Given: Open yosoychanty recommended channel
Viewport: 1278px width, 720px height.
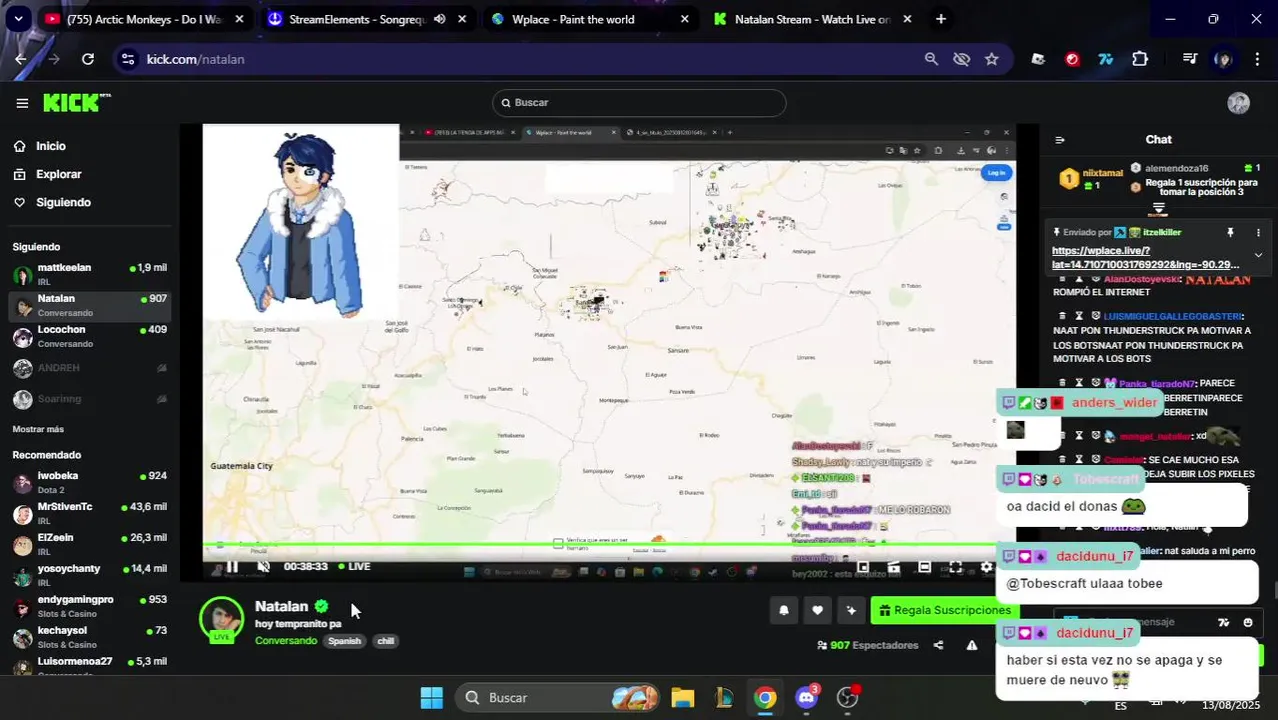Looking at the screenshot, I should pyautogui.click(x=90, y=575).
